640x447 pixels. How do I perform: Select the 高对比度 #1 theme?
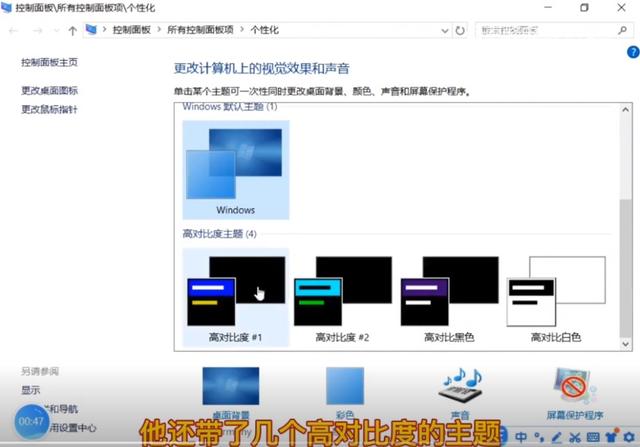236,298
